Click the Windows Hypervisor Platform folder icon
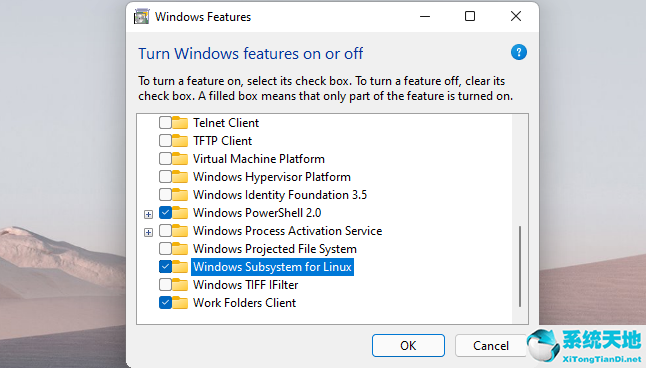 pos(180,177)
